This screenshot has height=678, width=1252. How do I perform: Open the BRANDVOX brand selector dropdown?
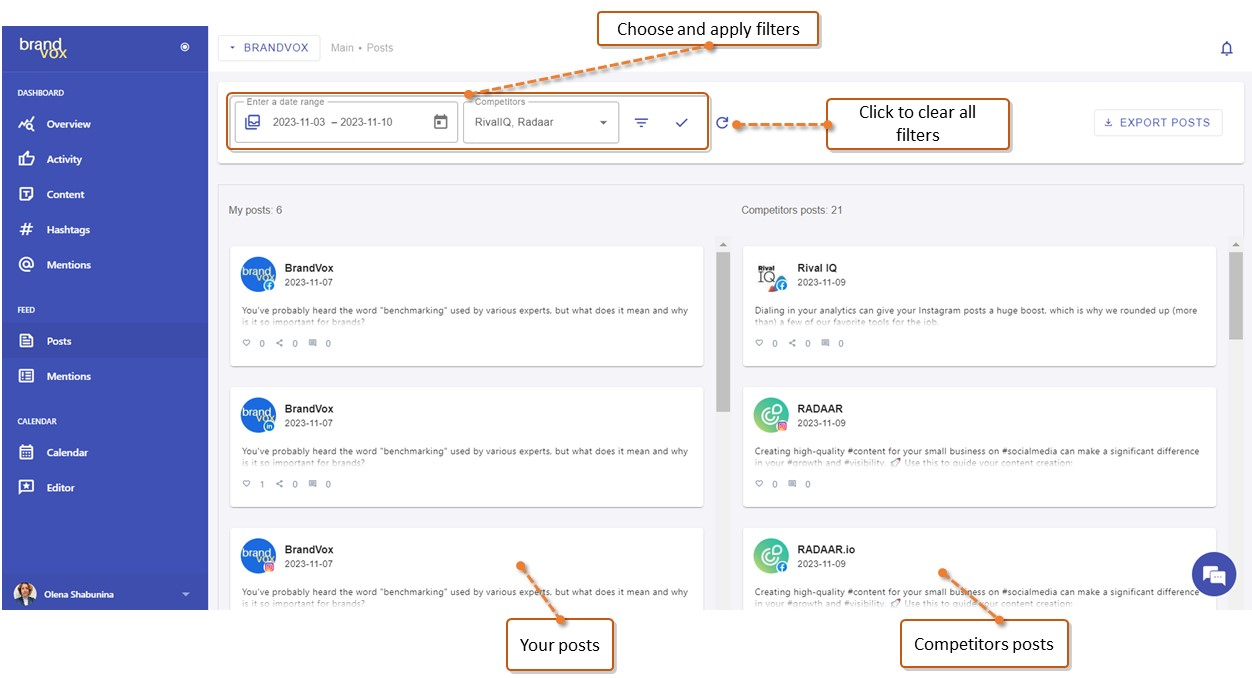point(269,47)
